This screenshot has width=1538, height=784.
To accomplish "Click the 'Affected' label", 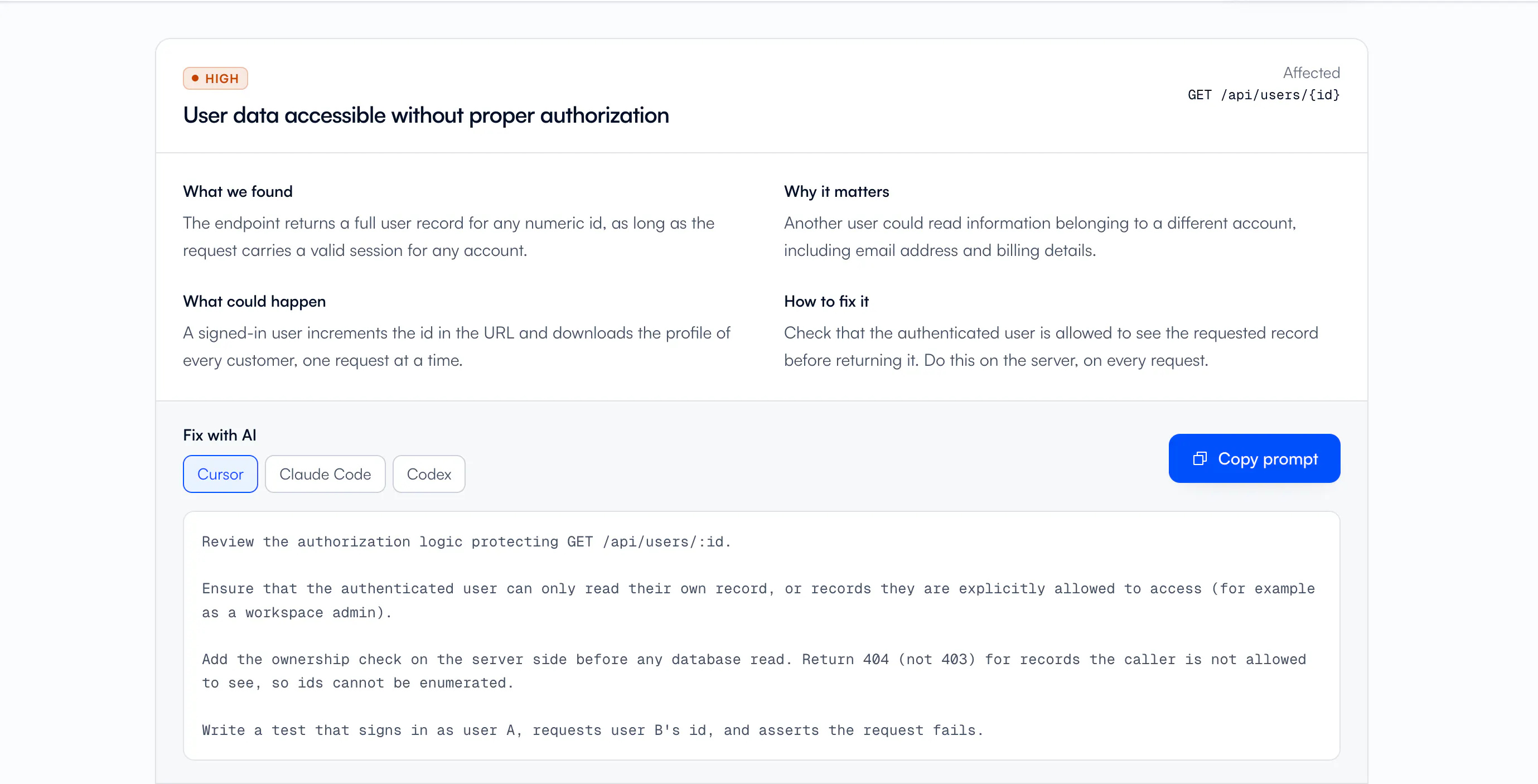I will [x=1311, y=73].
